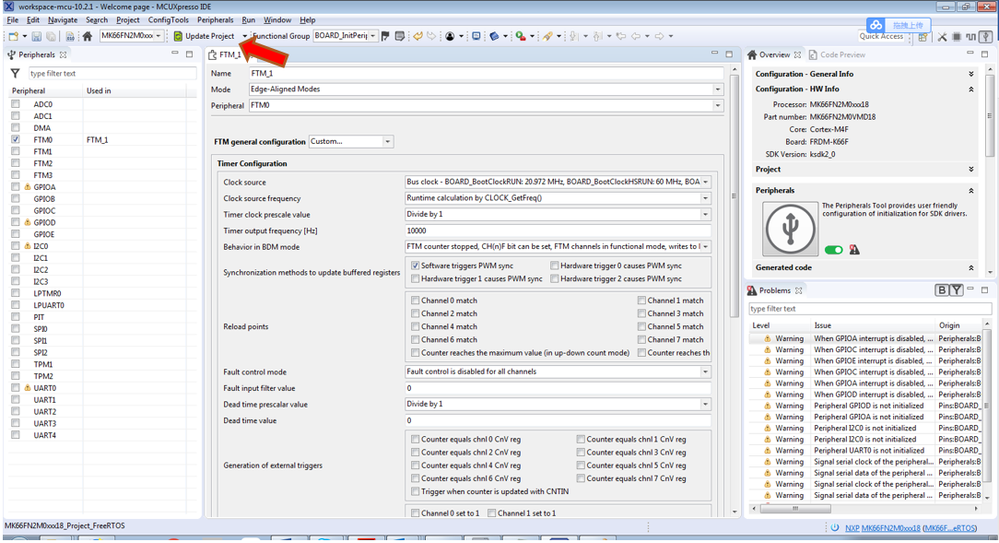Check the ADC0 peripheral checkbox
Viewport: 999px width, 543px height.
coord(15,104)
